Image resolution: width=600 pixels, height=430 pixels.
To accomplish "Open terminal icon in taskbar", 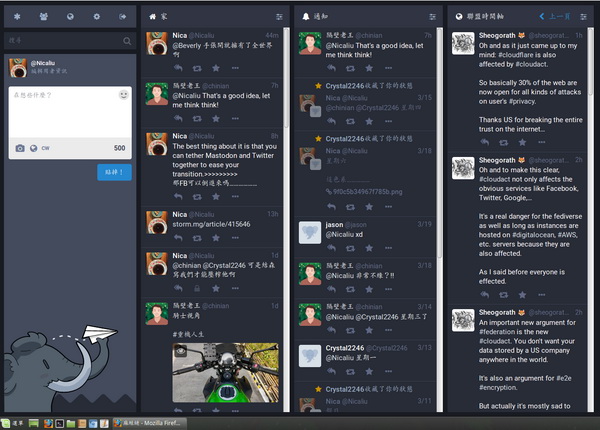I will click(x=59, y=423).
